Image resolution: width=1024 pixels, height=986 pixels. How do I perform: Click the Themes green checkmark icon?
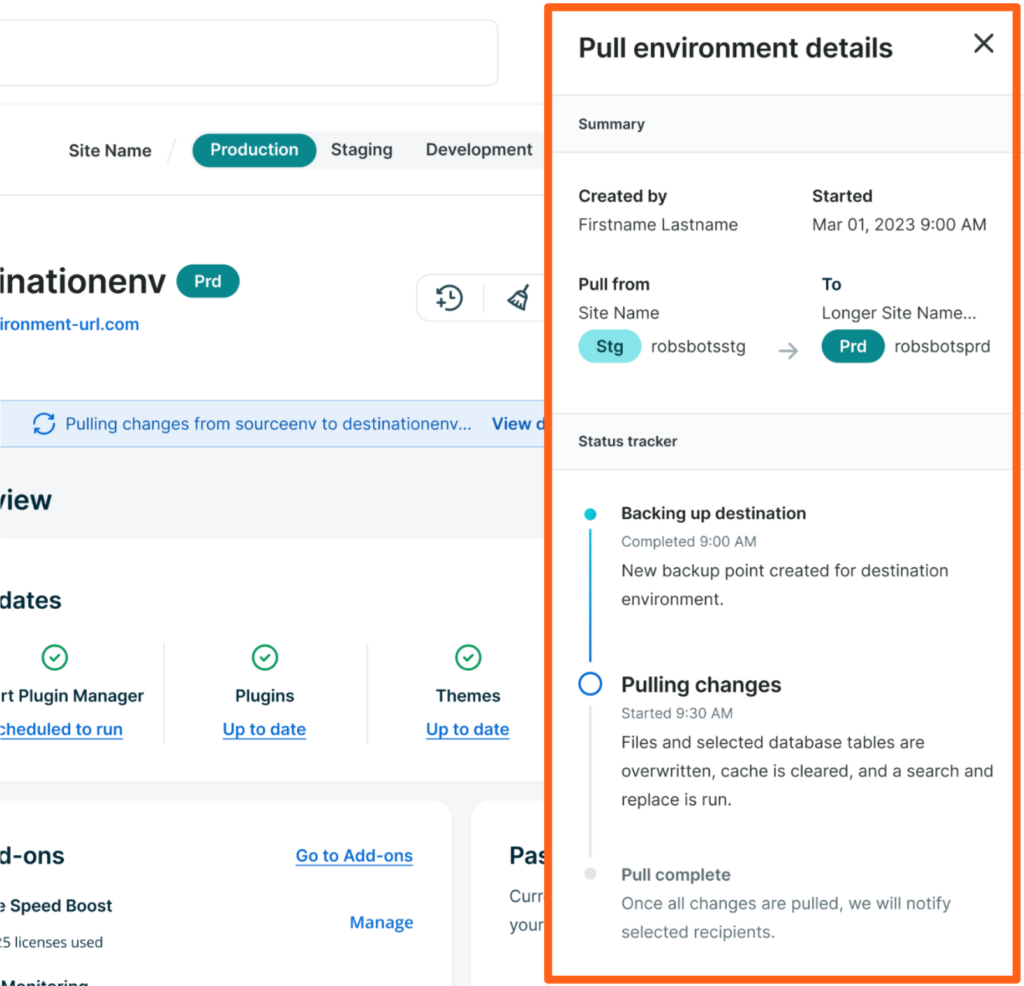(468, 657)
